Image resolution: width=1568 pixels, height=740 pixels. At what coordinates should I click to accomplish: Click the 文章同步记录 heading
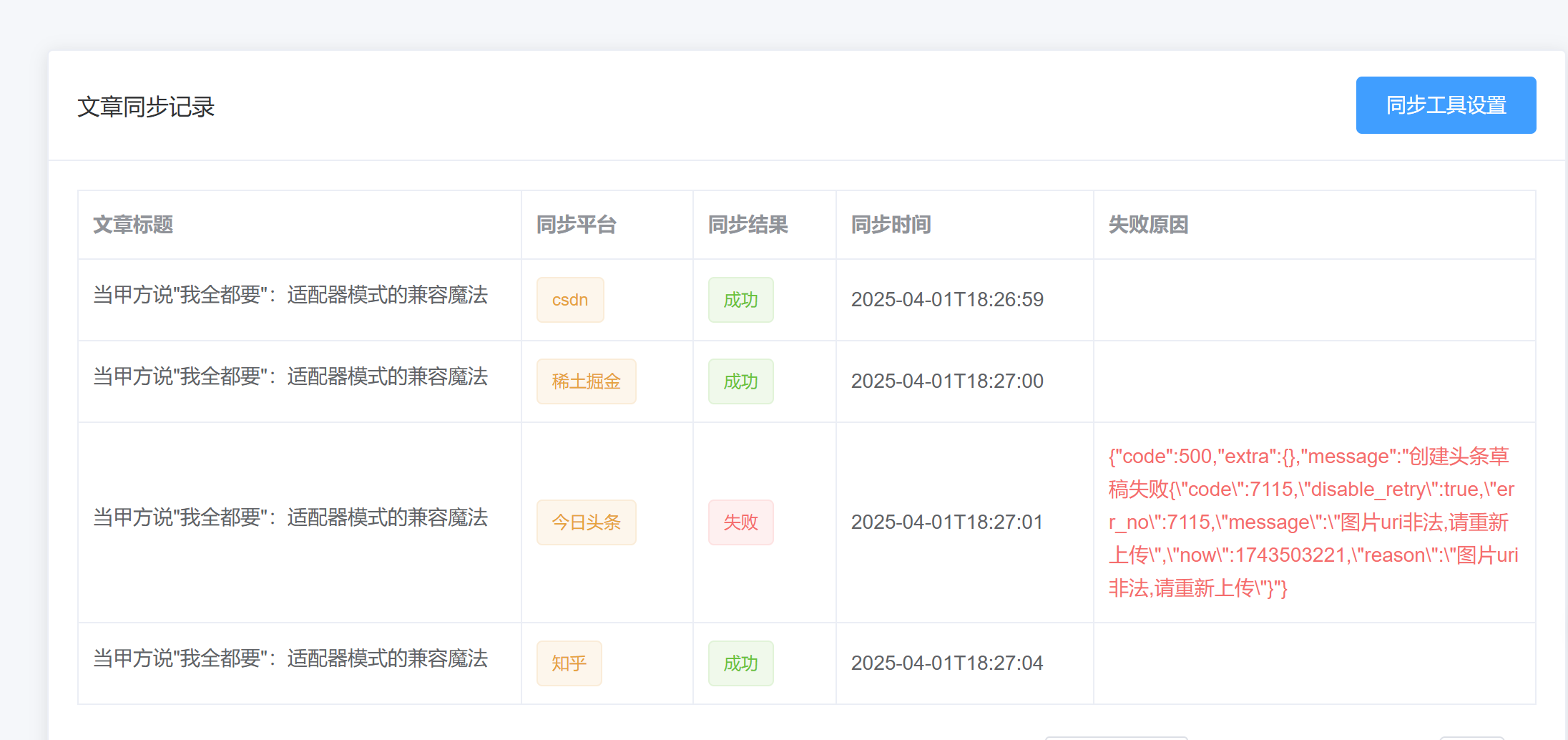(146, 107)
